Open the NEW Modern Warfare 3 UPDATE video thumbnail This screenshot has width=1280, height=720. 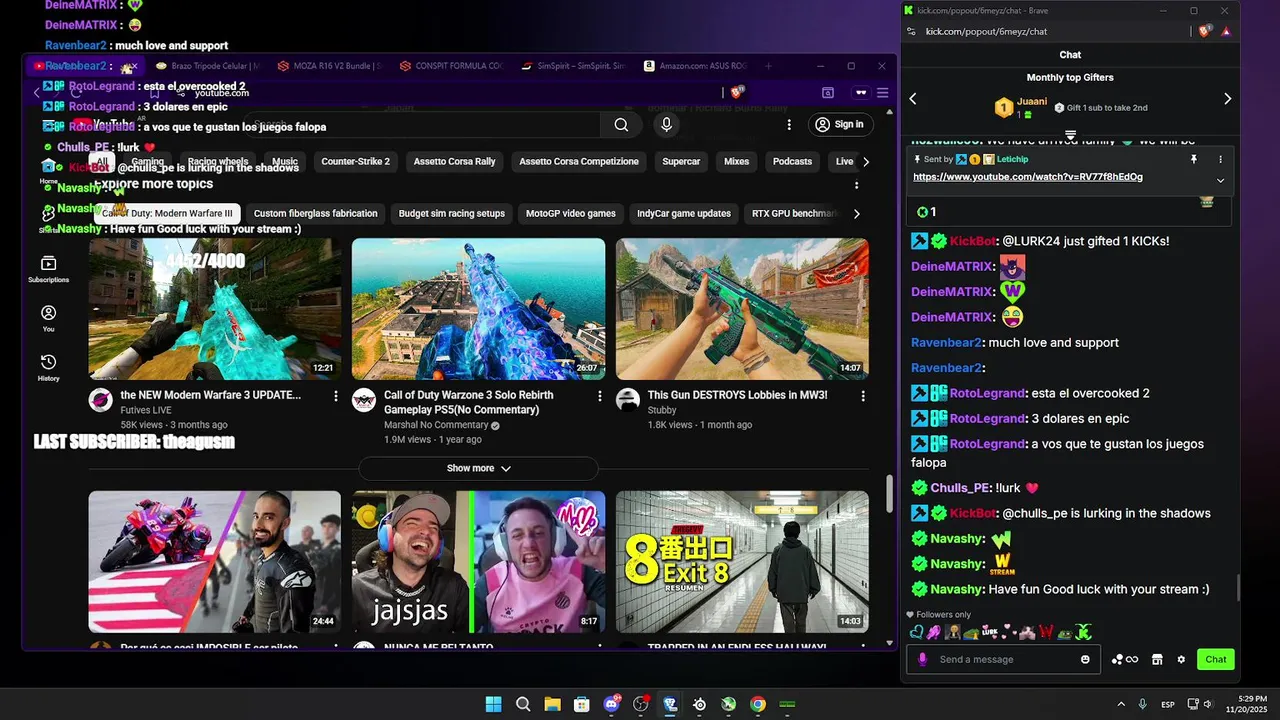pyautogui.click(x=214, y=309)
